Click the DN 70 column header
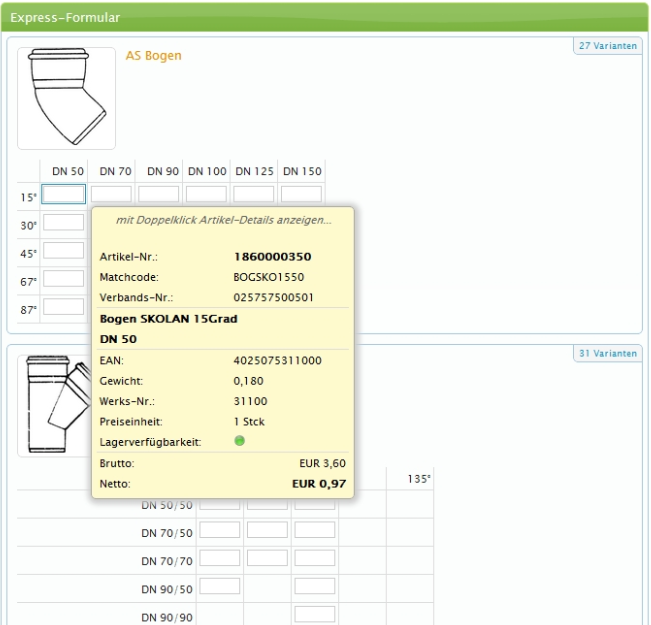 [x=115, y=171]
